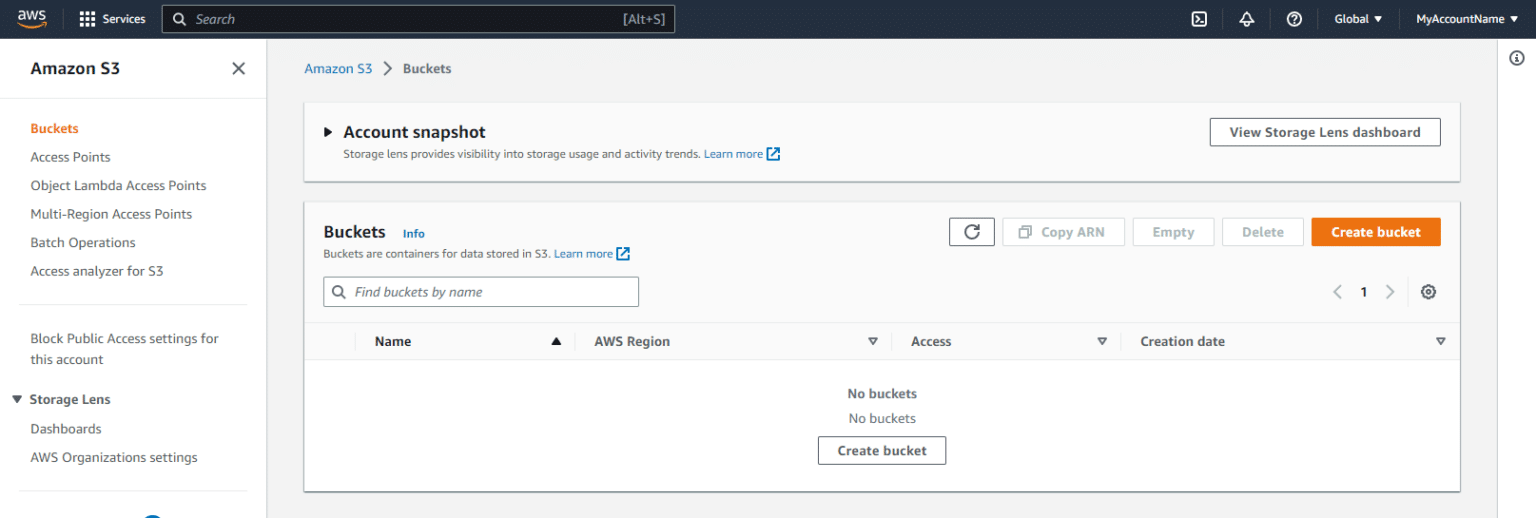Open the MyAccountName account dropdown
The width and height of the screenshot is (1536, 518).
1466,19
